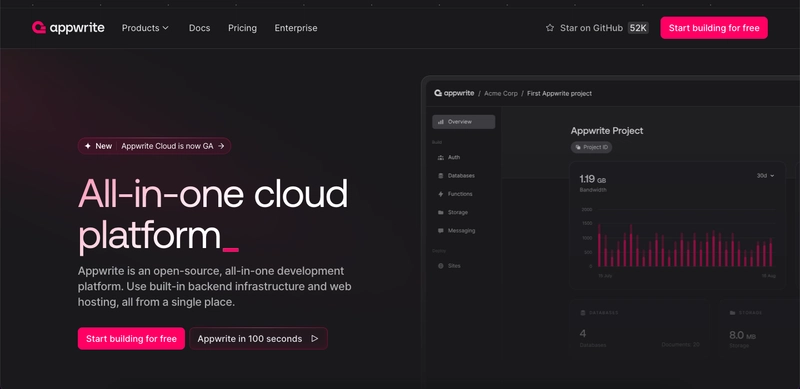The height and width of the screenshot is (389, 800).
Task: Click the Messaging chat bubble icon
Action: (x=441, y=231)
